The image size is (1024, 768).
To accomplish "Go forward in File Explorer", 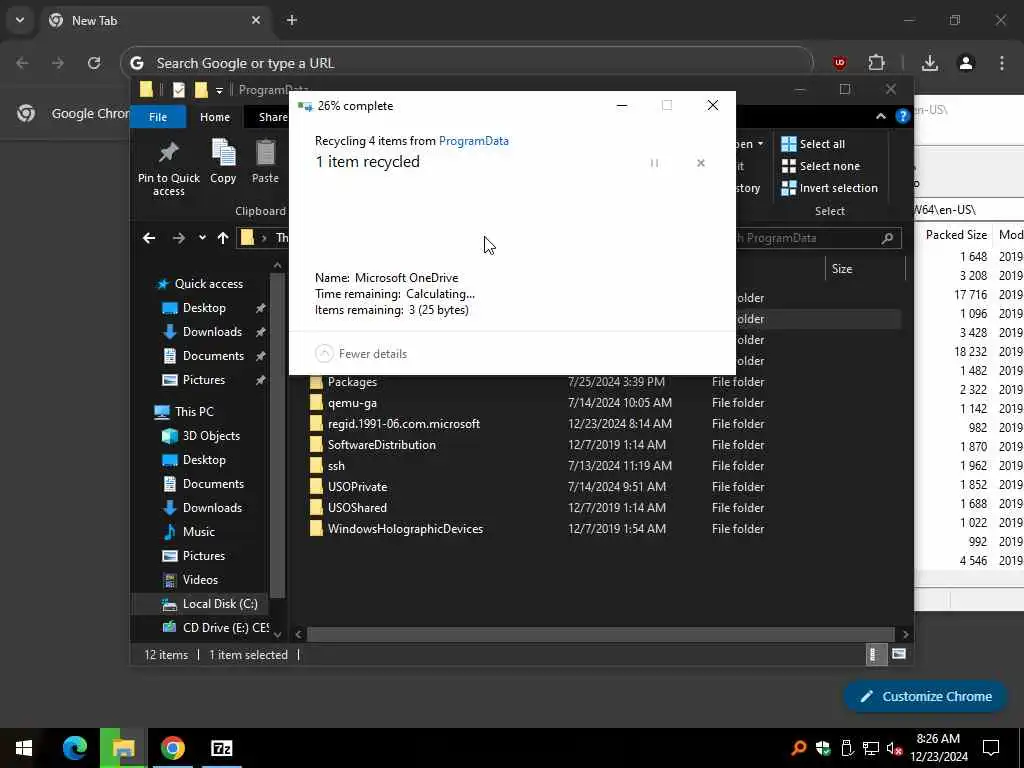I will pyautogui.click(x=178, y=238).
